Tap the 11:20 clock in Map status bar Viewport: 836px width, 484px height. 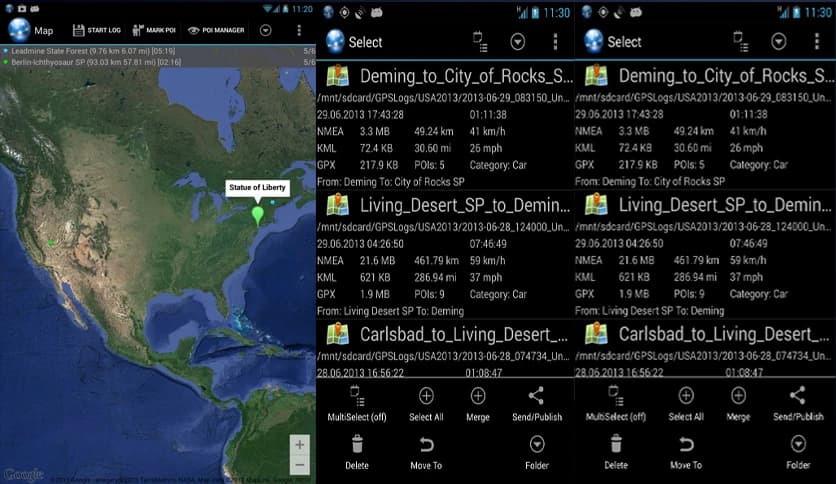tap(302, 9)
